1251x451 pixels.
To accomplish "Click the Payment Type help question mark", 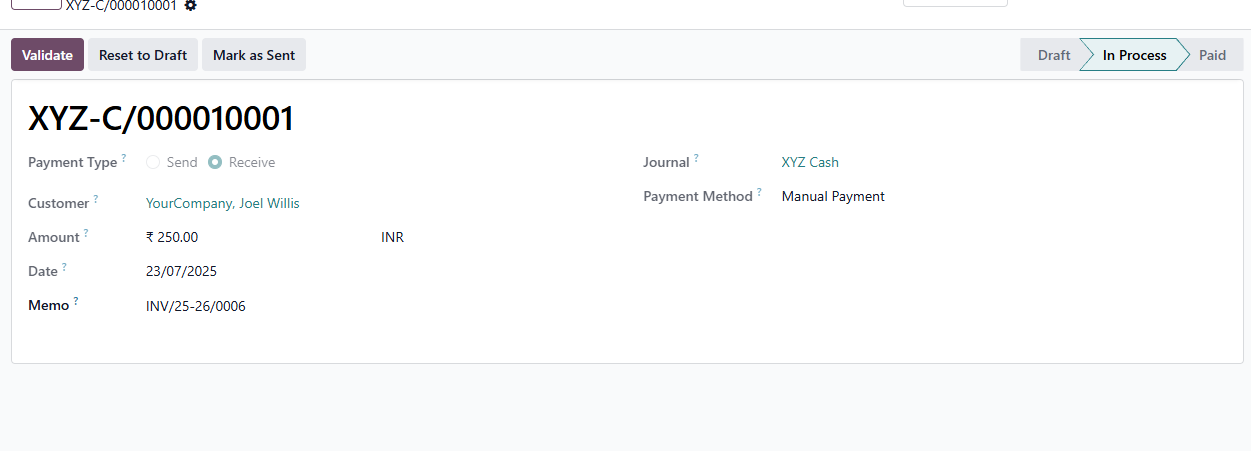I will click(124, 158).
